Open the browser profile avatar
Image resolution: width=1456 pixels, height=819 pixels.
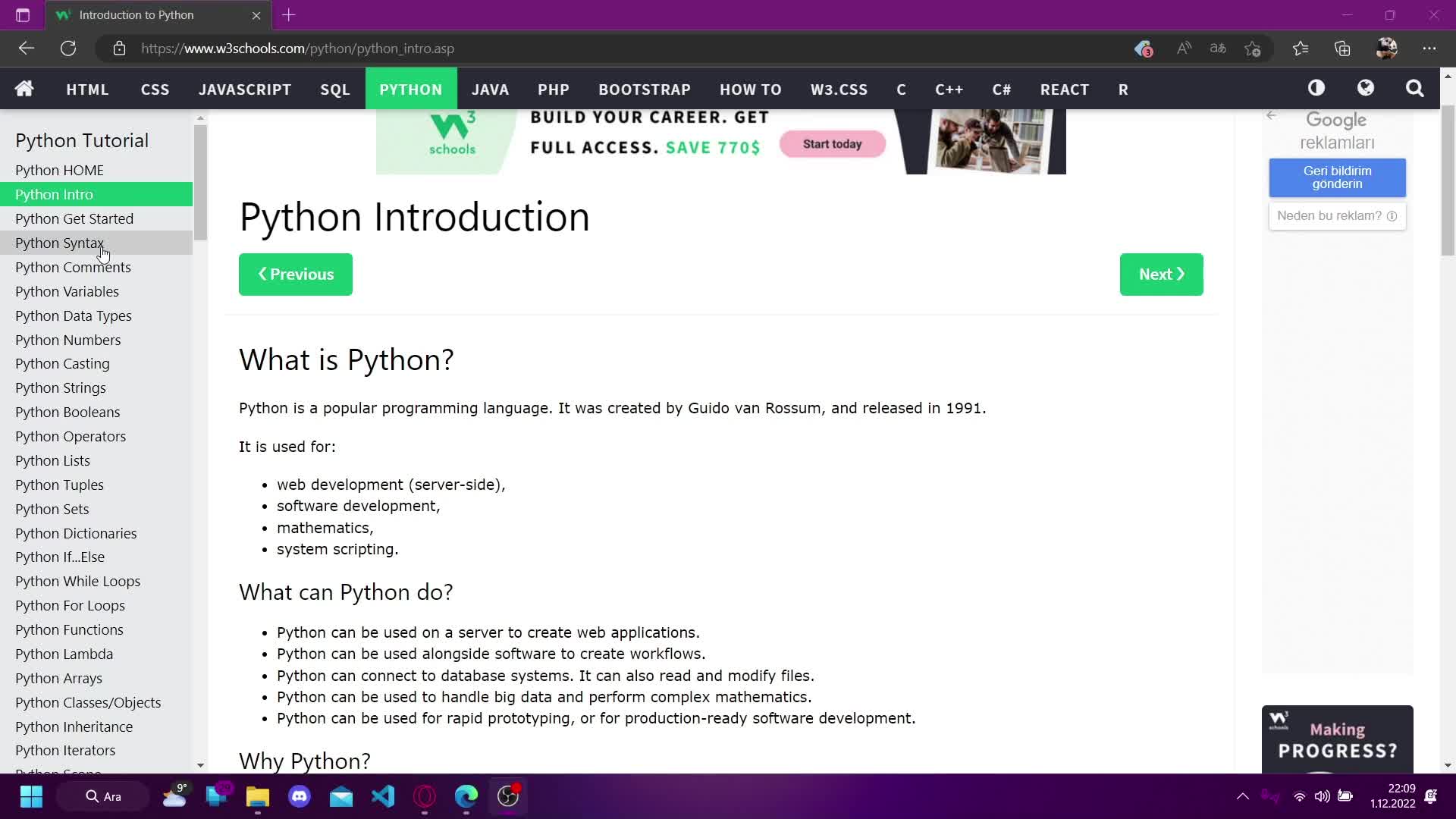coord(1386,49)
